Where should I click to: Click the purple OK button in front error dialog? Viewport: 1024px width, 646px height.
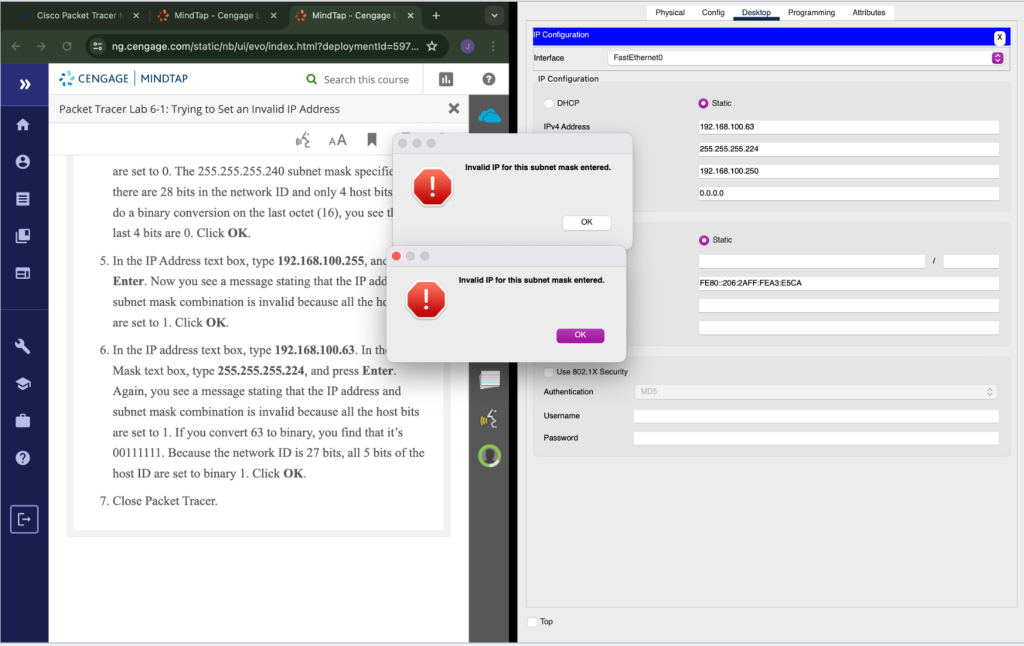point(580,335)
